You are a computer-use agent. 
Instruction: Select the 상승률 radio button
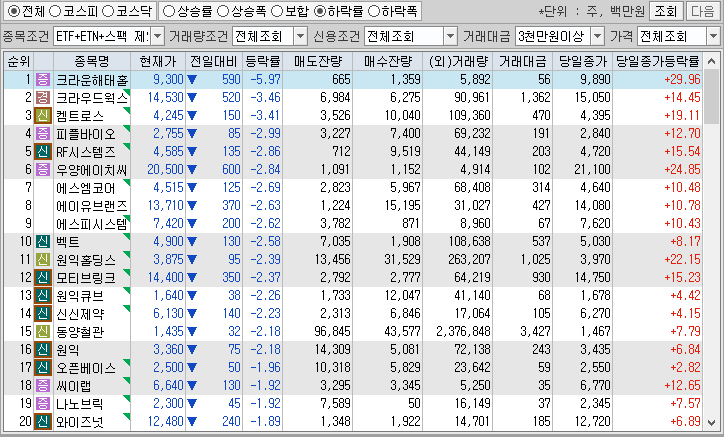169,11
